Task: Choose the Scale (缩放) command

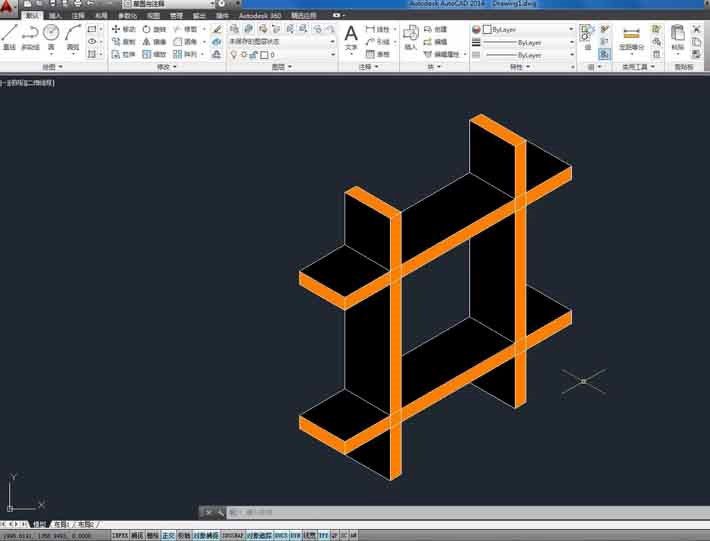Action: coord(154,54)
